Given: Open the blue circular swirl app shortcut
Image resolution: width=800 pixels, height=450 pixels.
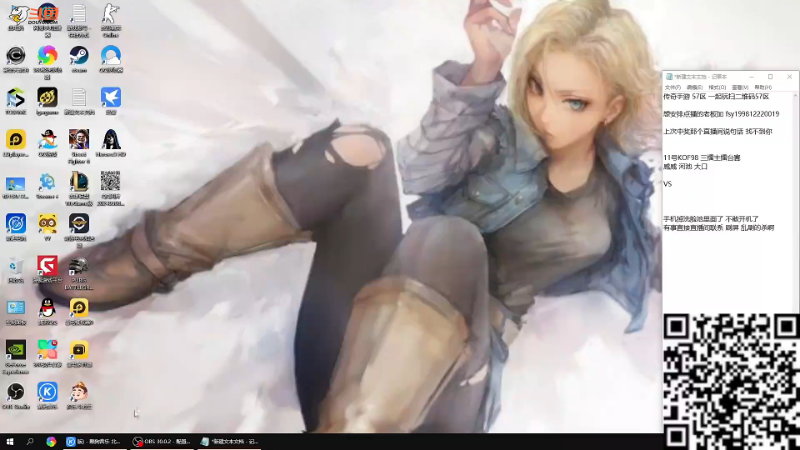Looking at the screenshot, I should click(x=16, y=223).
